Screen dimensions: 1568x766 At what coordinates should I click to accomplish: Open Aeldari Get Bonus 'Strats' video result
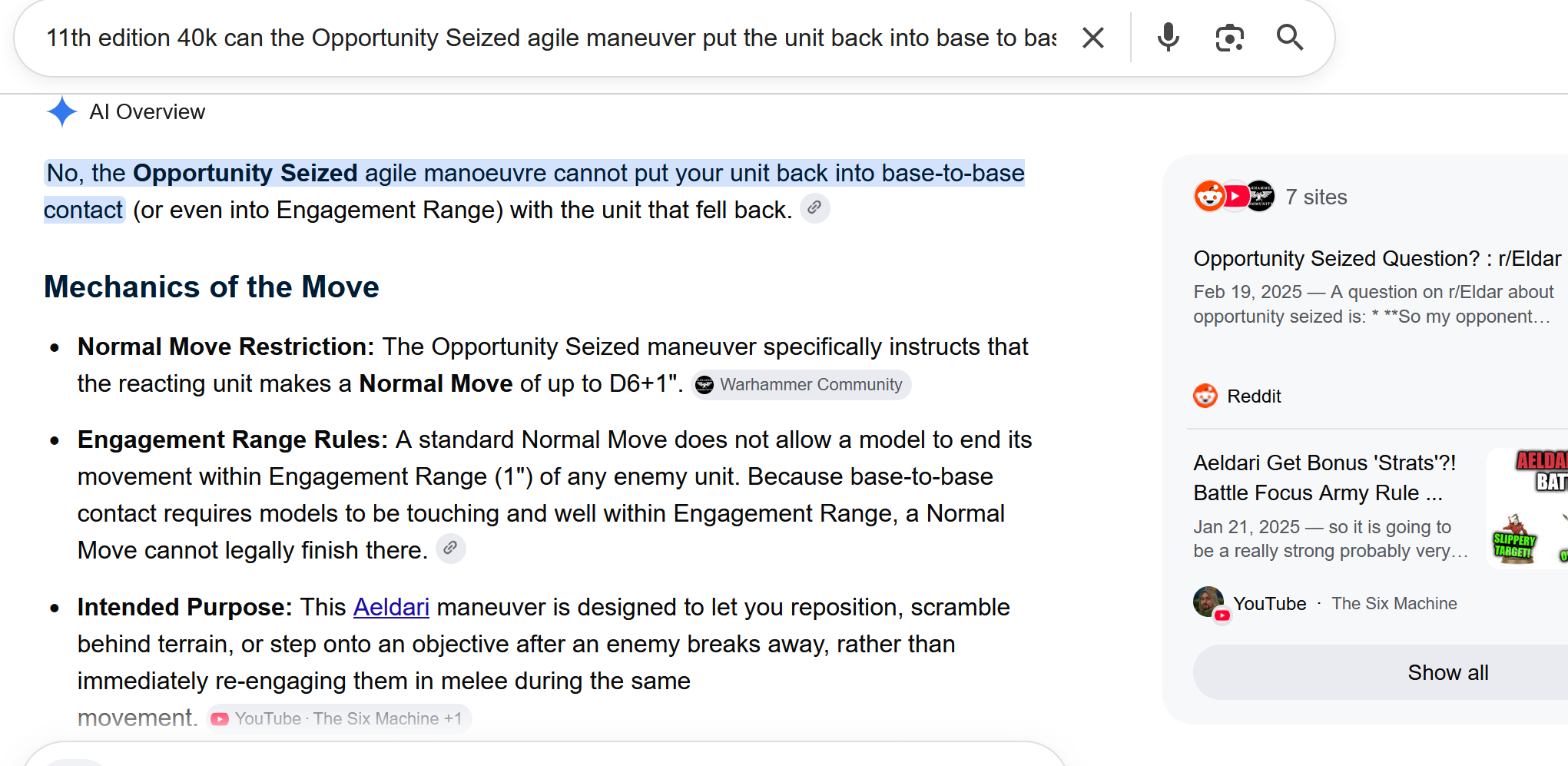[1324, 477]
